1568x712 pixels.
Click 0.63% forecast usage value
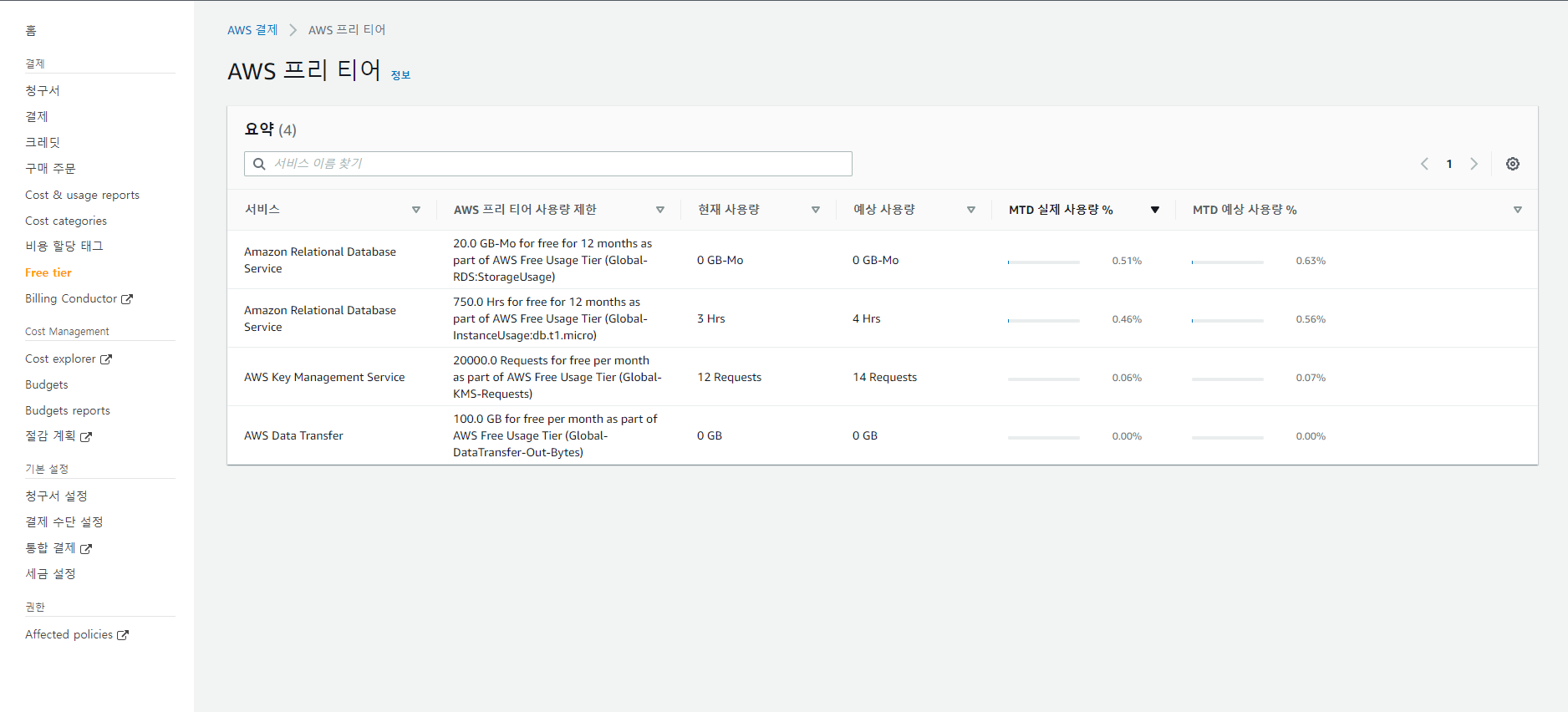click(1311, 261)
